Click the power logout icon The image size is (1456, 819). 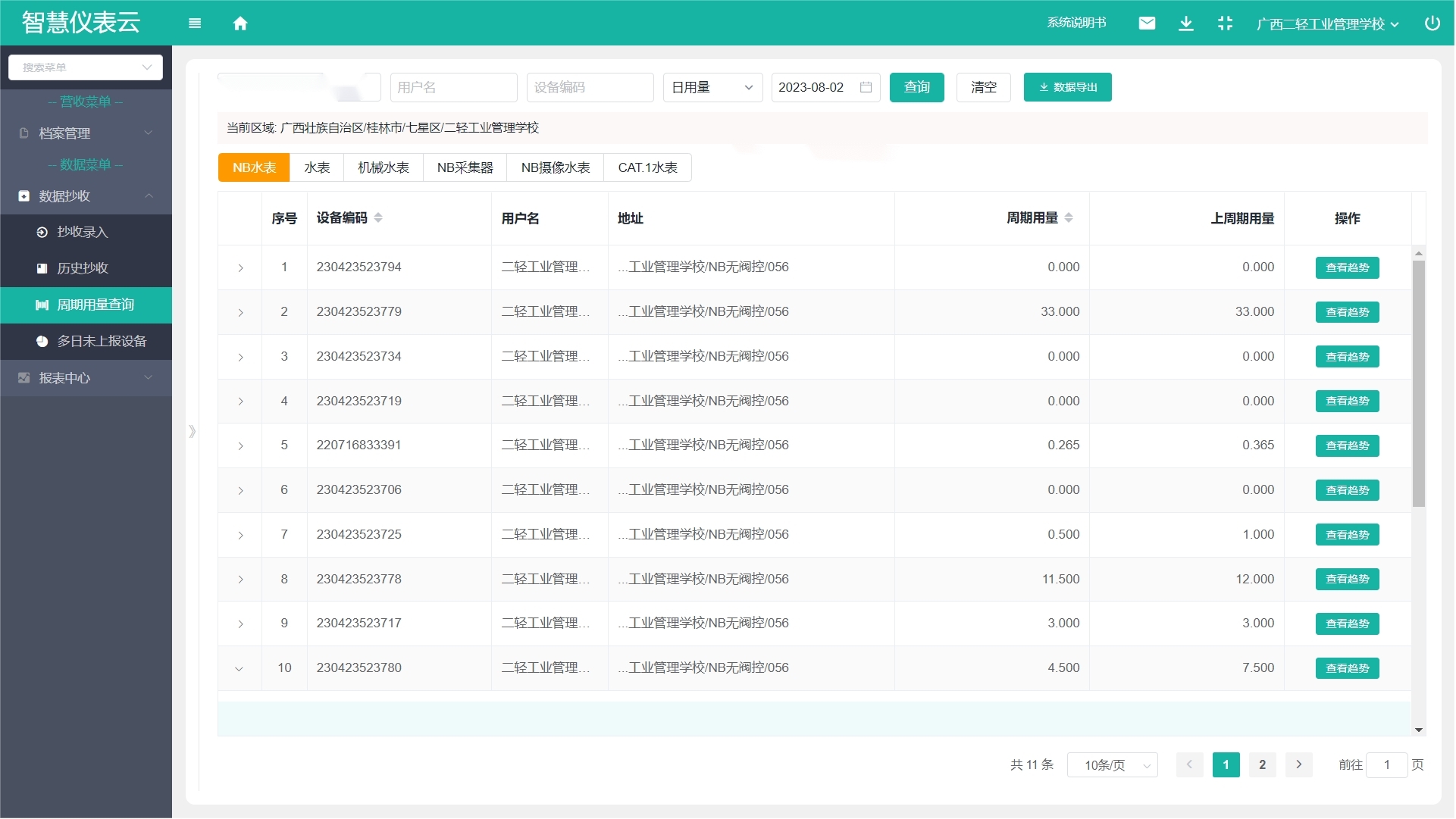click(1432, 23)
